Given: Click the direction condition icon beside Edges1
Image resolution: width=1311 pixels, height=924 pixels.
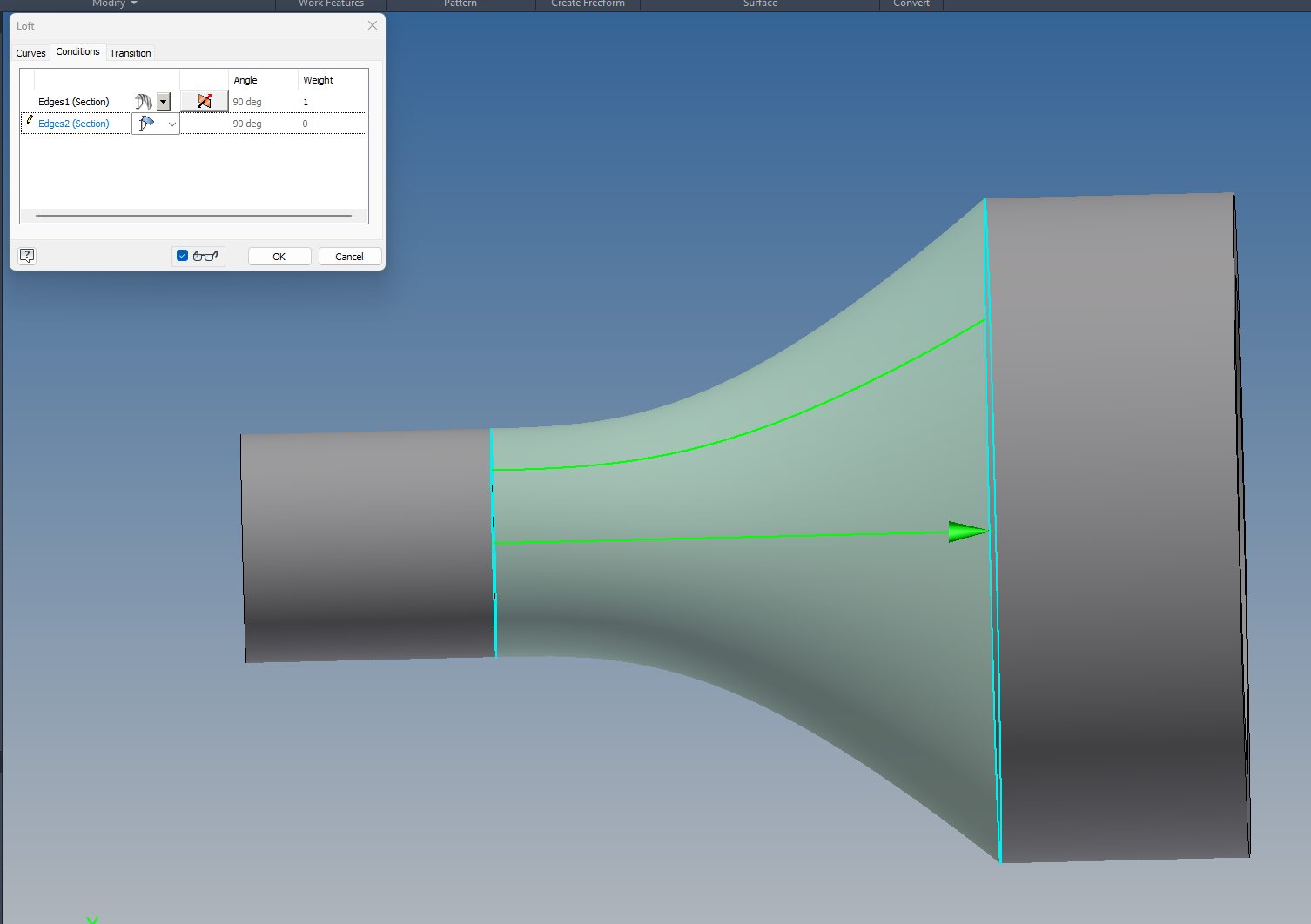Looking at the screenshot, I should 204,101.
